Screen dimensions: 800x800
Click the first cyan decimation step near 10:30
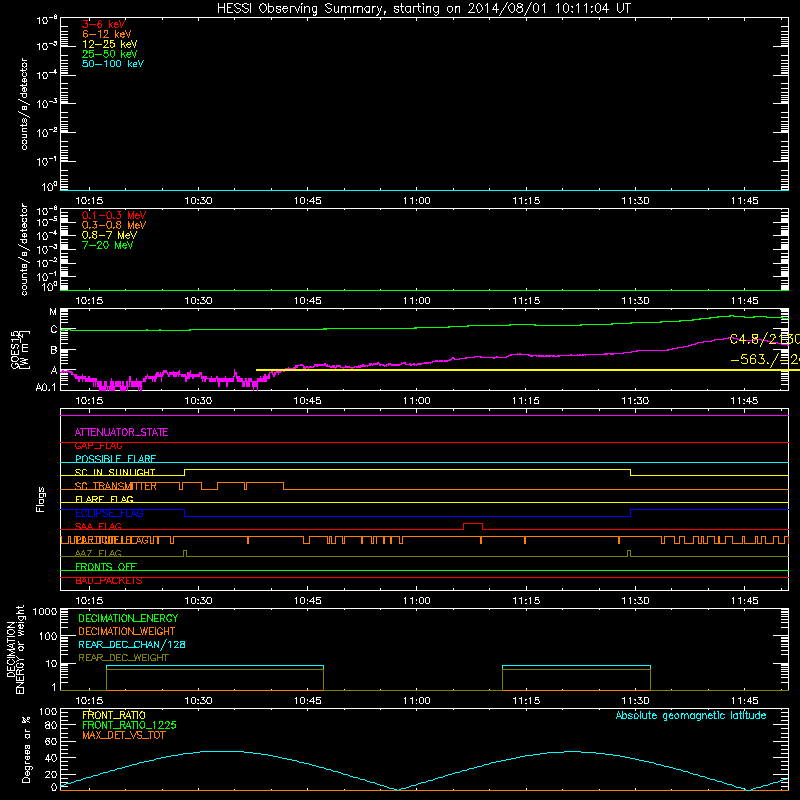pos(215,666)
